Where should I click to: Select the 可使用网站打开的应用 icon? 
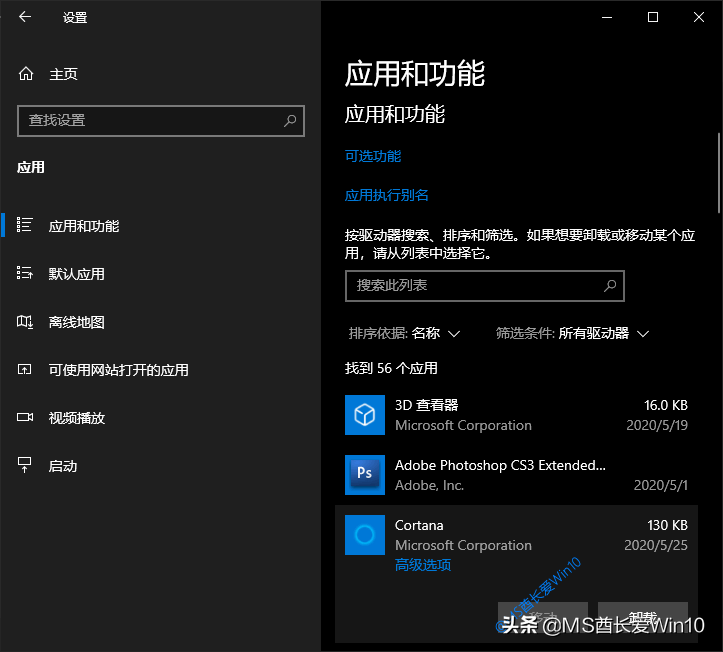coord(24,369)
